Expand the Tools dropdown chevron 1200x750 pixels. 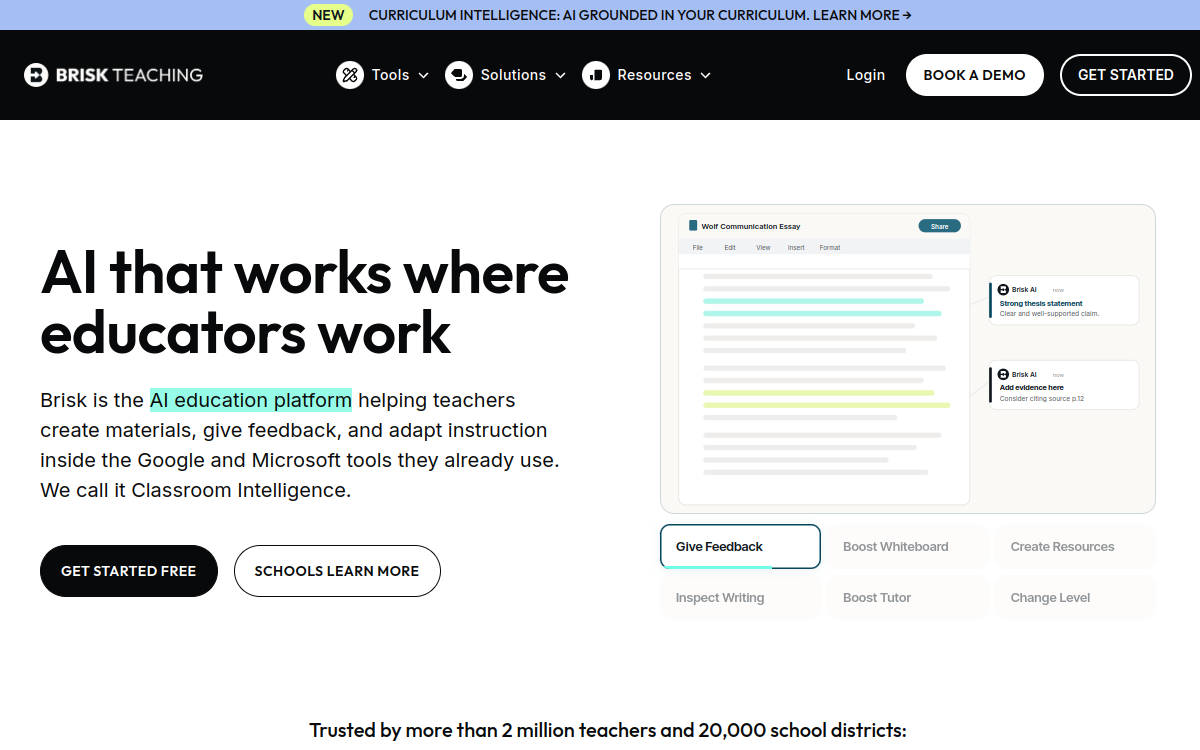coord(423,75)
